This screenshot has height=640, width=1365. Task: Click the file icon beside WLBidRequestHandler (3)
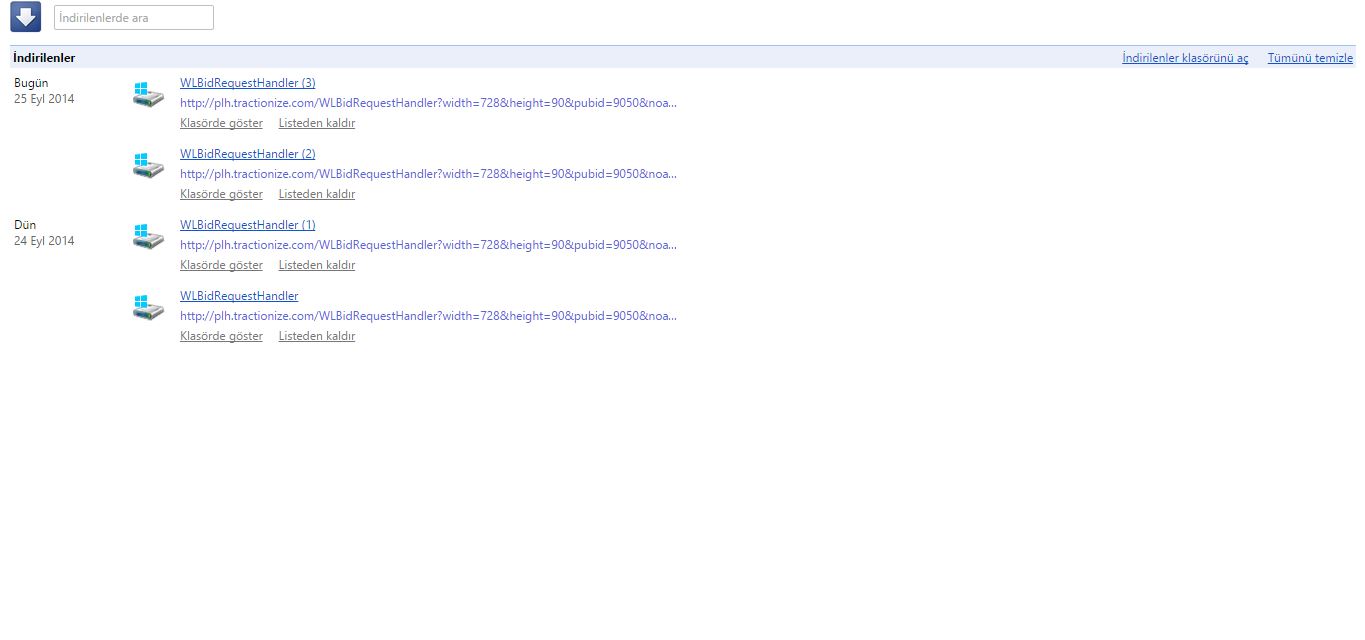pyautogui.click(x=148, y=95)
